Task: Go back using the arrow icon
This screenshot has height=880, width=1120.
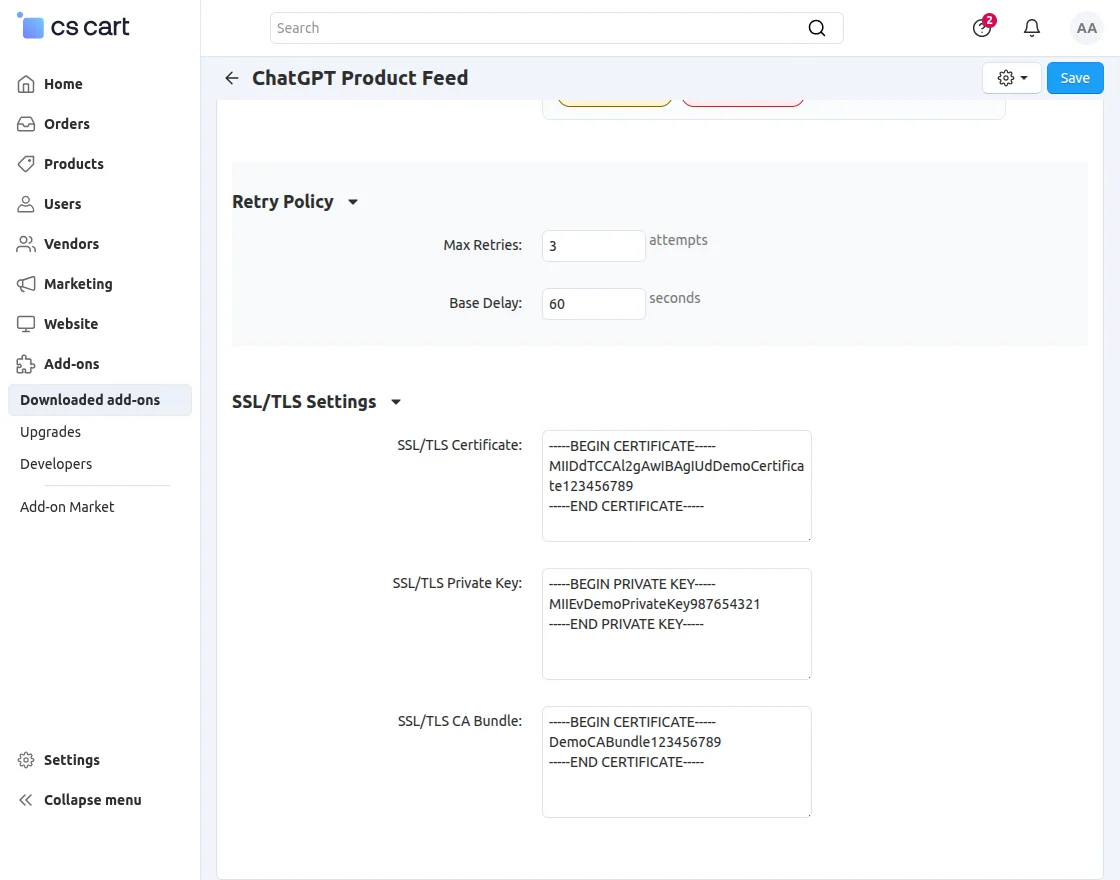Action: (x=231, y=78)
